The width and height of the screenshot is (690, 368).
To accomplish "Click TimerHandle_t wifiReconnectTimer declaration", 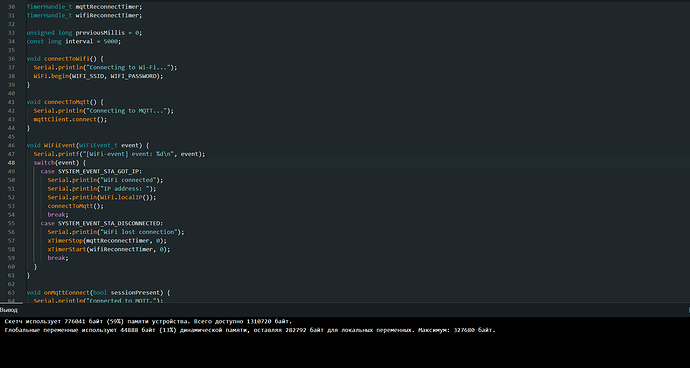I will click(x=84, y=15).
